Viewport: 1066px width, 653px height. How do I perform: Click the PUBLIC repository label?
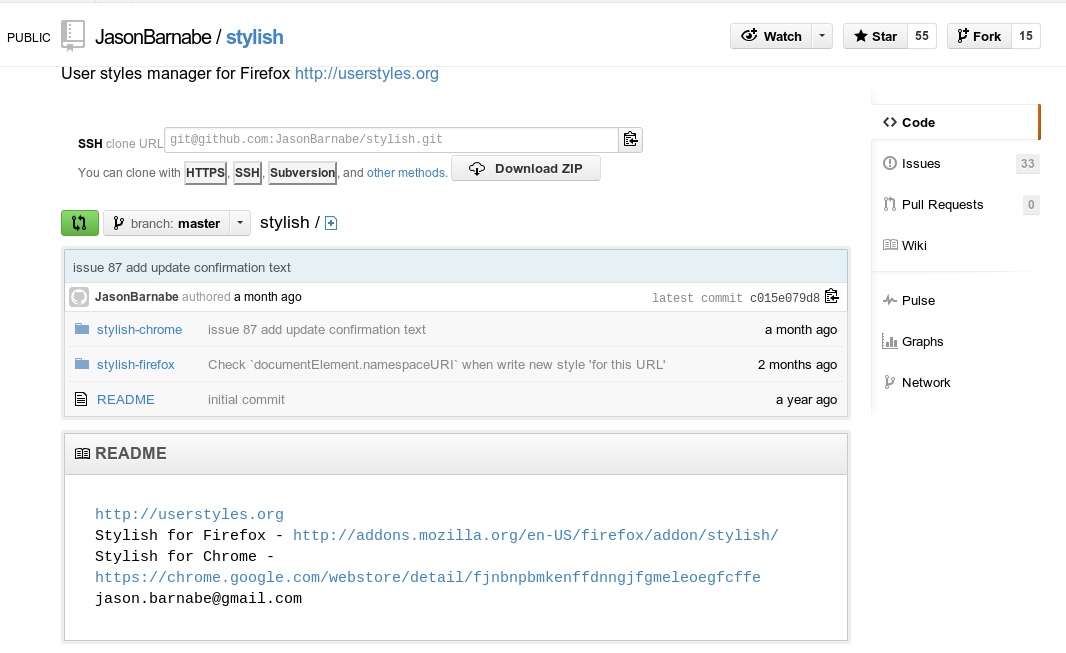(x=29, y=37)
